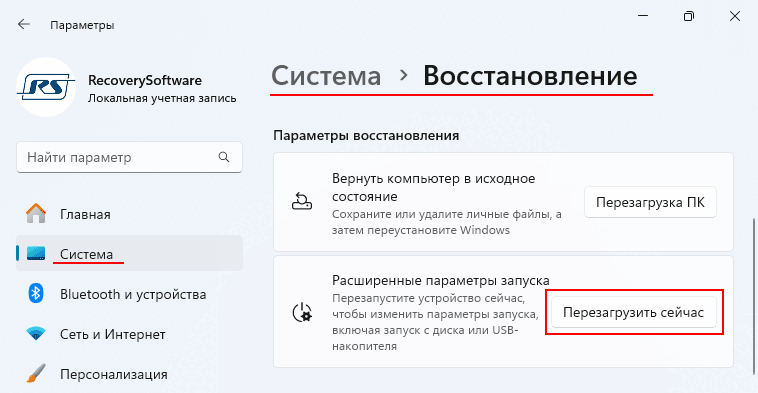The image size is (758, 393).
Task: Open the Главная section
Action: pyautogui.click(x=129, y=214)
